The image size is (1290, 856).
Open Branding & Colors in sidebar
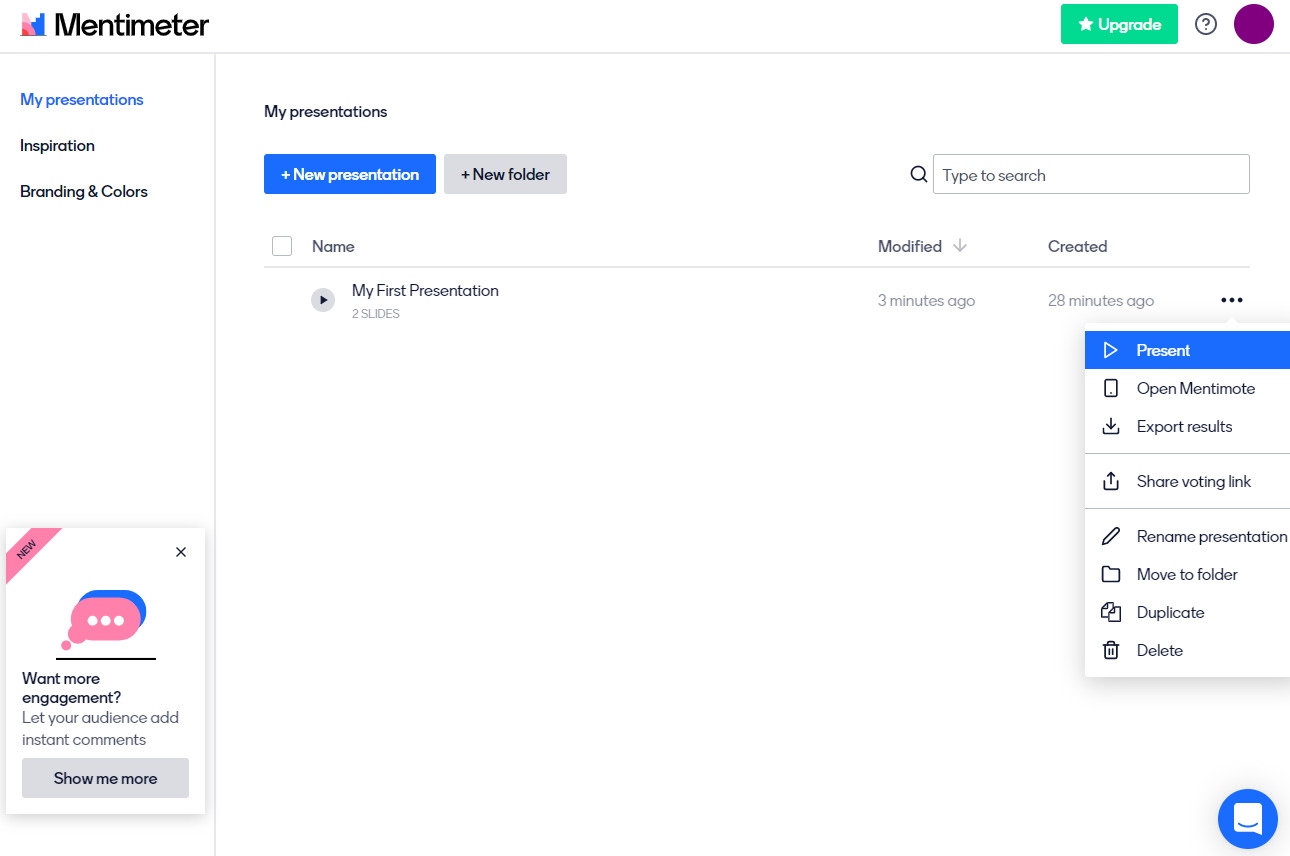(x=84, y=191)
